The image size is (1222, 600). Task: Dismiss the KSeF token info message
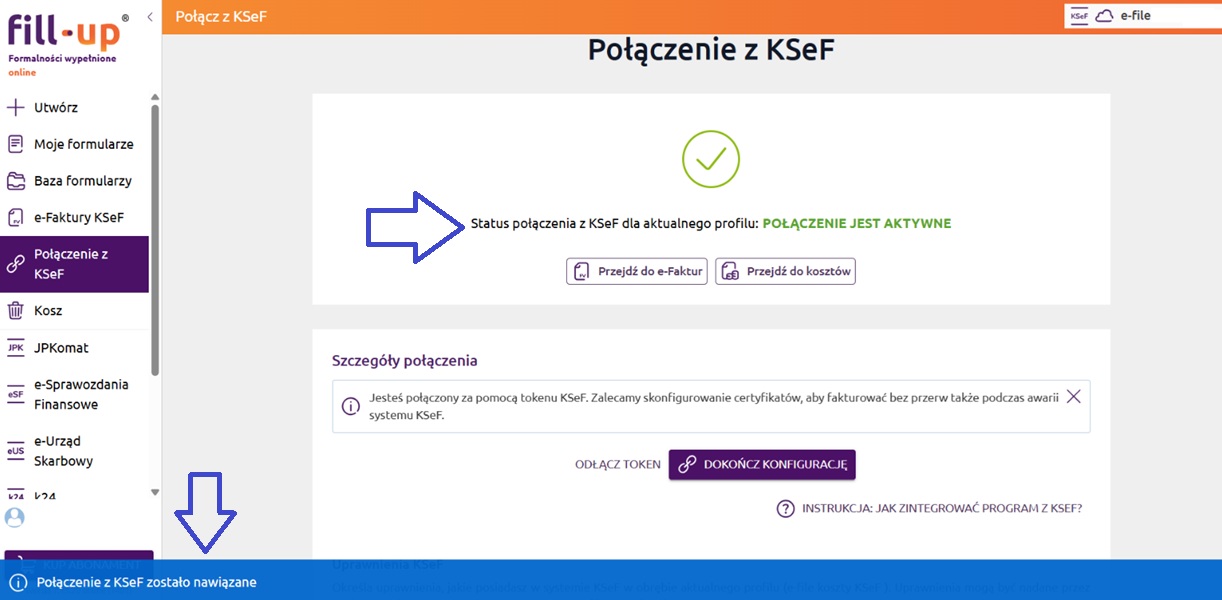point(1073,396)
